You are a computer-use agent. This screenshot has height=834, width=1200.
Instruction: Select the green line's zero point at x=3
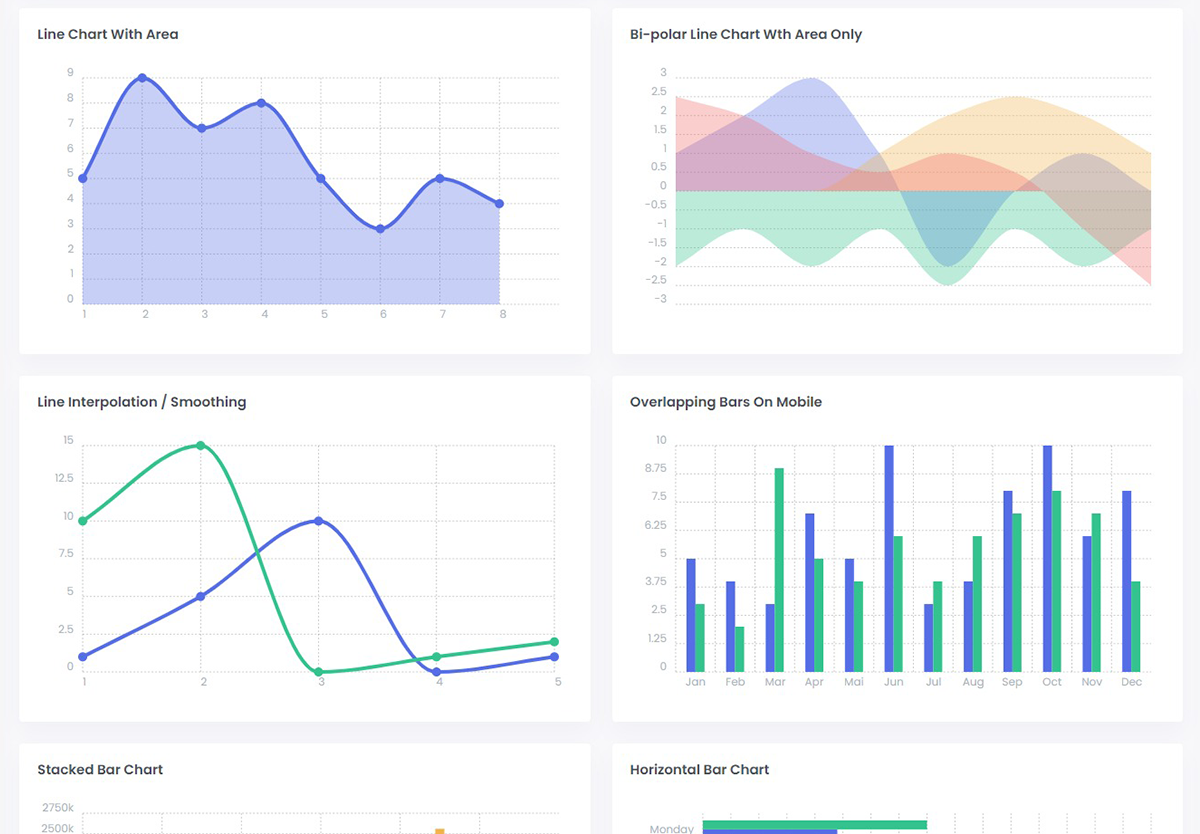319,672
